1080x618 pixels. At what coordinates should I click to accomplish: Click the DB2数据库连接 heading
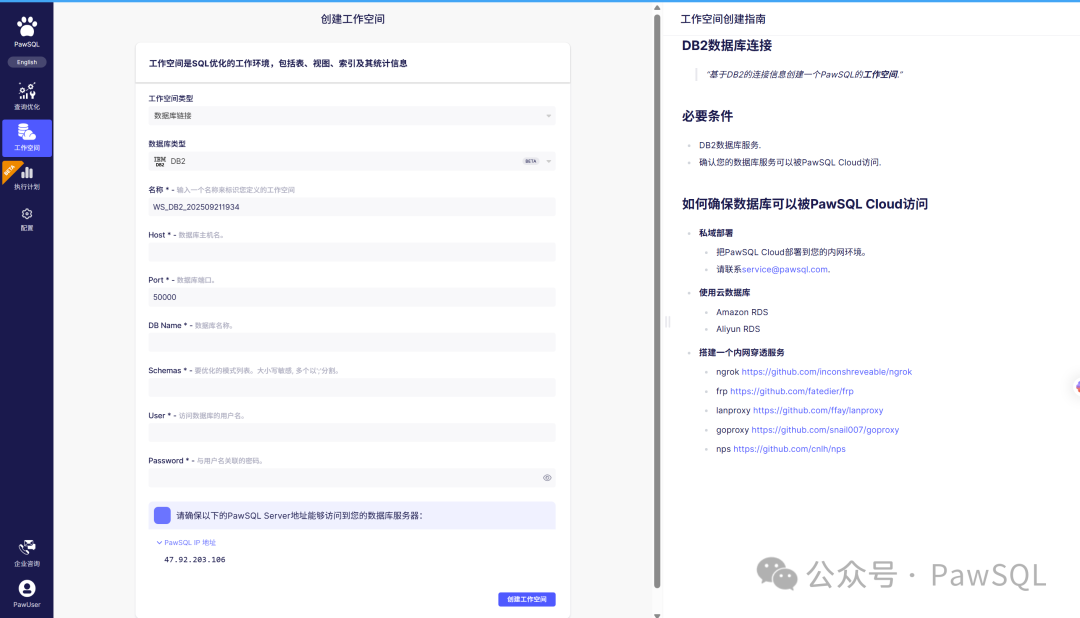click(727, 45)
